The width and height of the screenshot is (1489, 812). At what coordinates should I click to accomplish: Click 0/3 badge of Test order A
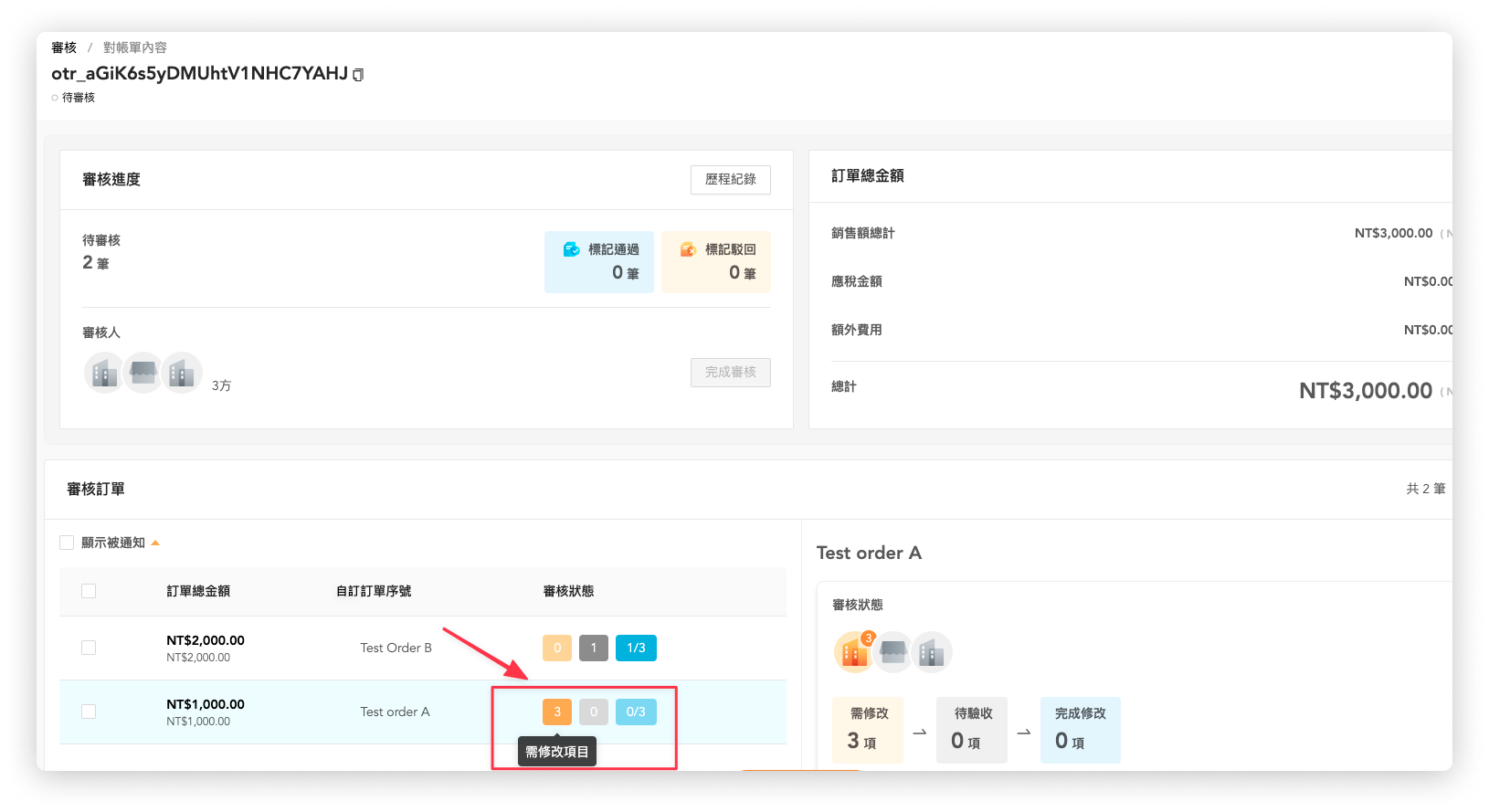(x=636, y=712)
